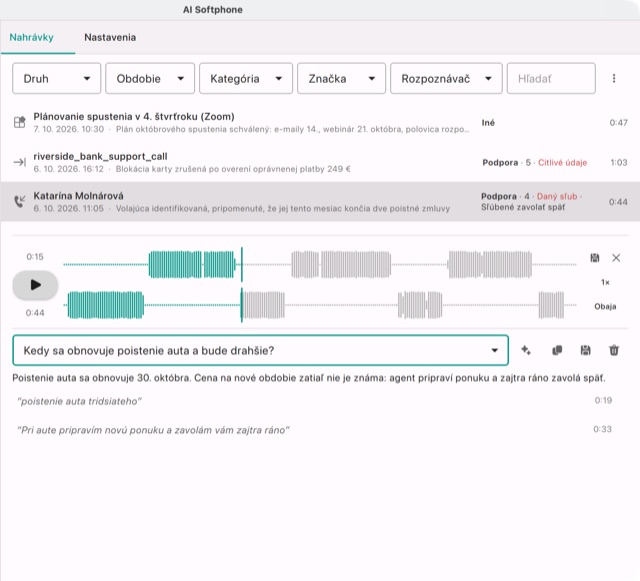Seek in the upper waveform track
The image size is (640, 581).
point(320,265)
